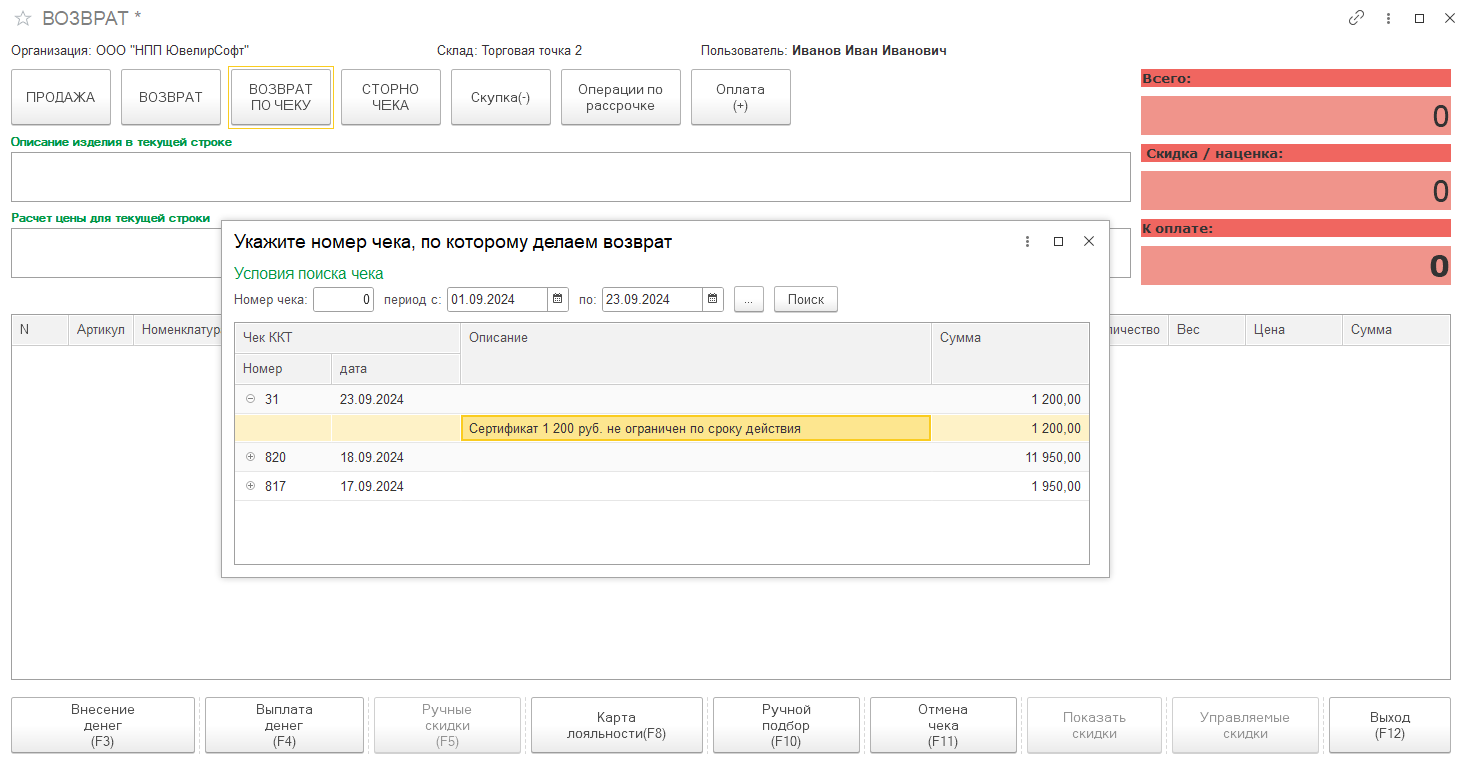The width and height of the screenshot is (1468, 762).
Task: Collapse receipt 31 row
Action: coord(250,399)
